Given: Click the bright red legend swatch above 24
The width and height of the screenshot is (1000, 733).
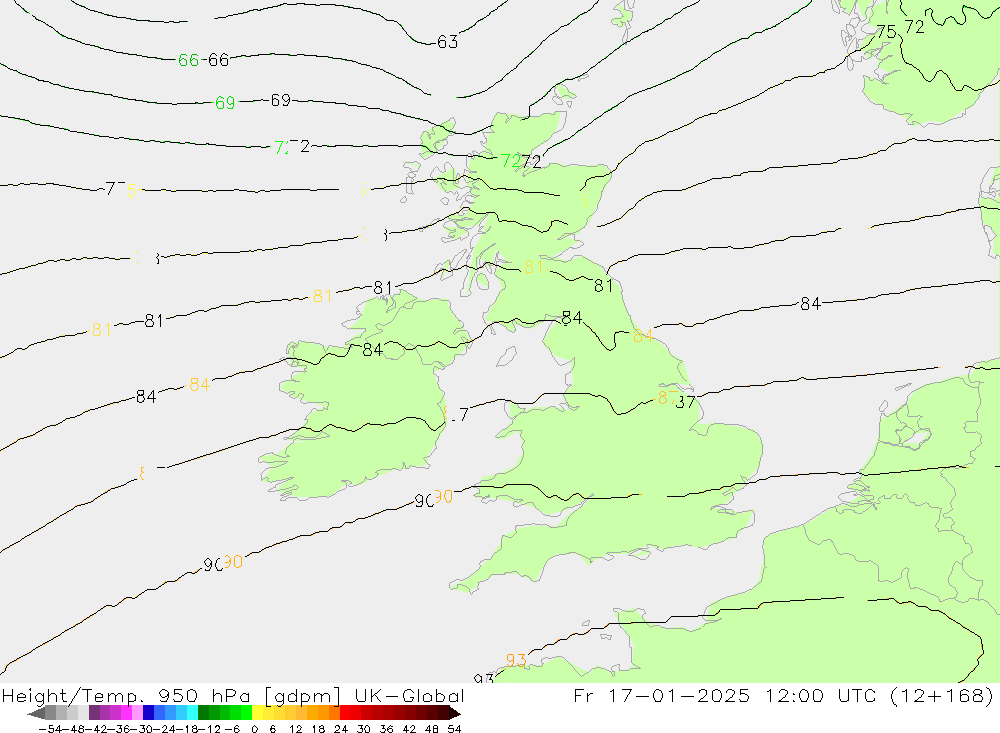Looking at the screenshot, I should [x=345, y=713].
